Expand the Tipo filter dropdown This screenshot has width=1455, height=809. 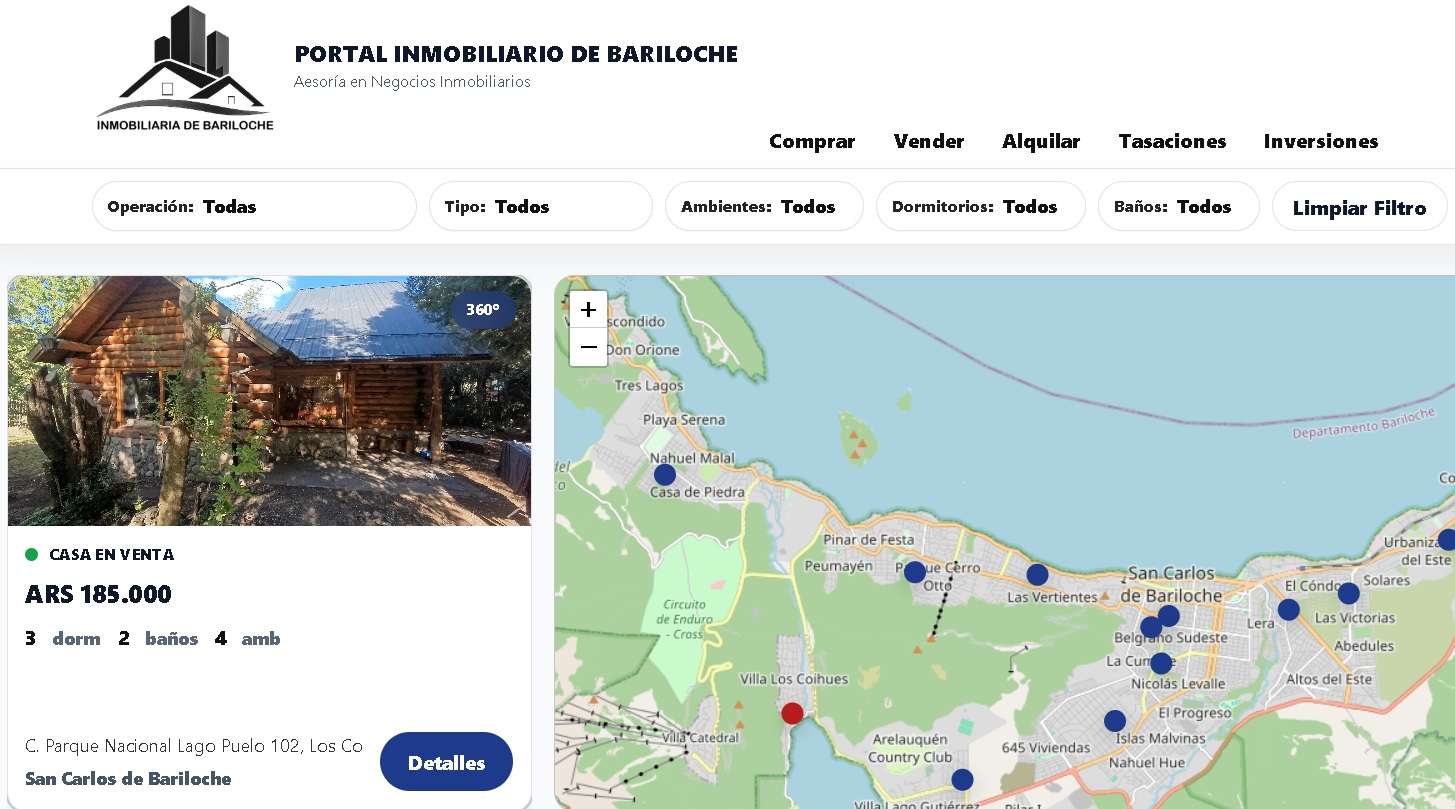pos(540,207)
